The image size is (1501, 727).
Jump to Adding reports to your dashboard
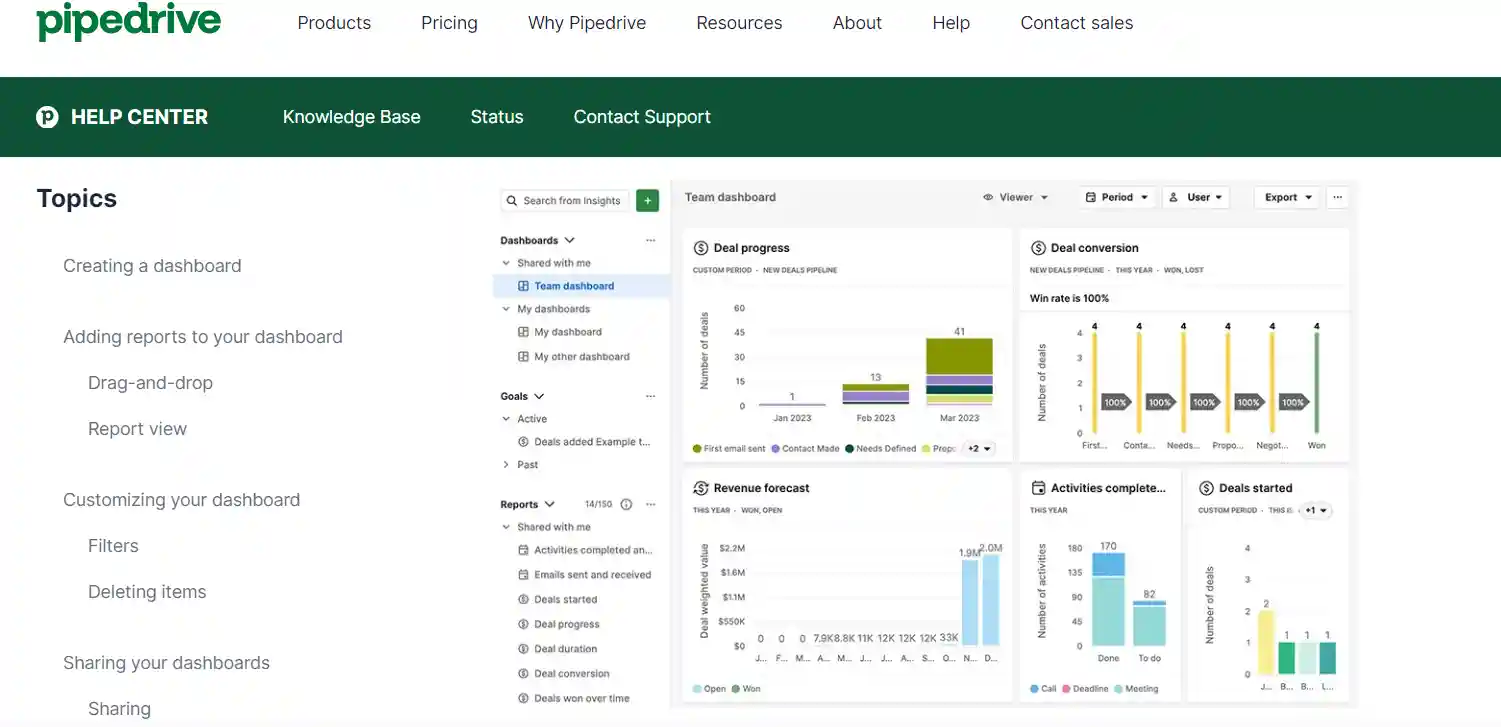coord(203,337)
